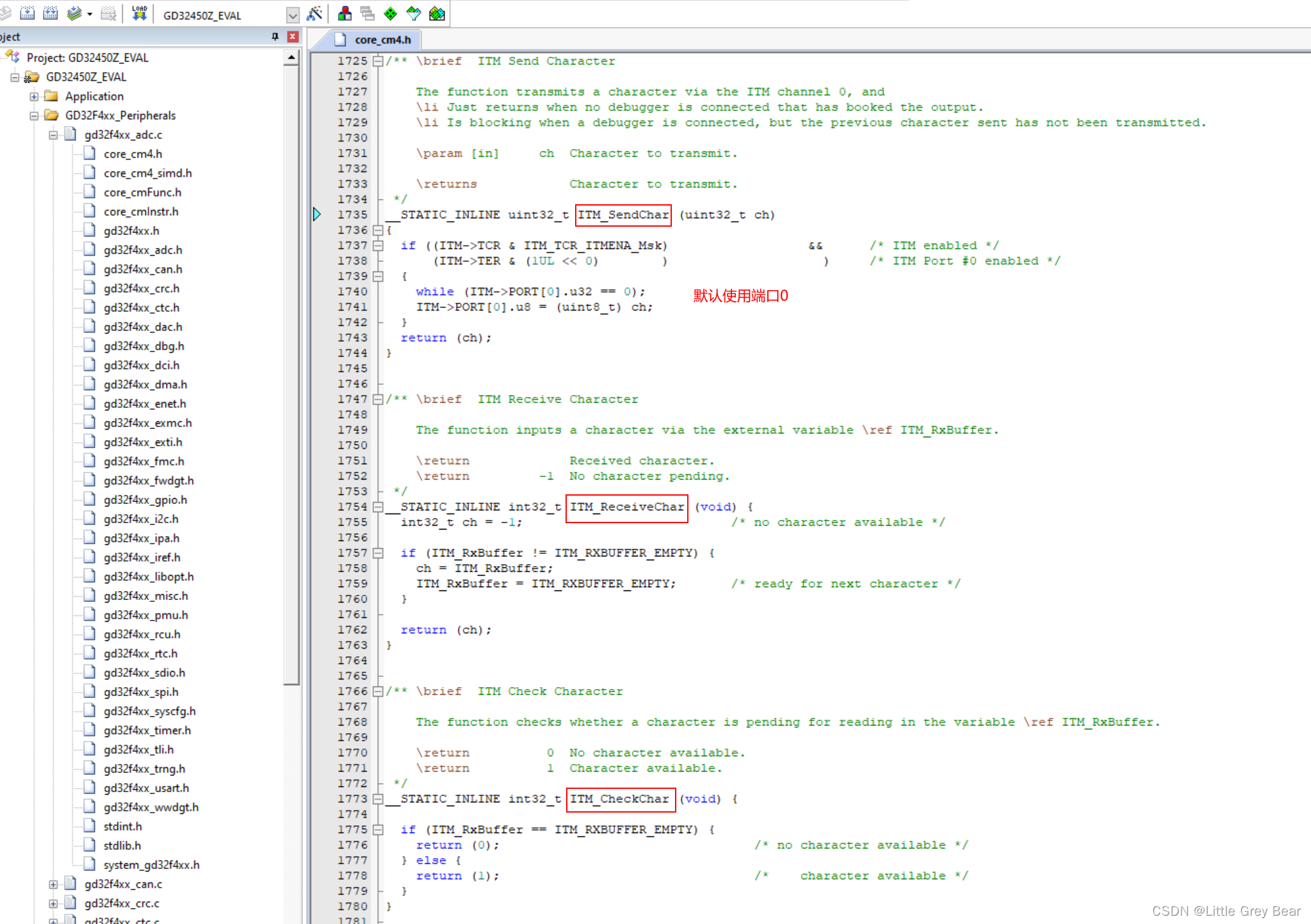
Task: Collapse comment fold at line 1747
Action: point(378,400)
